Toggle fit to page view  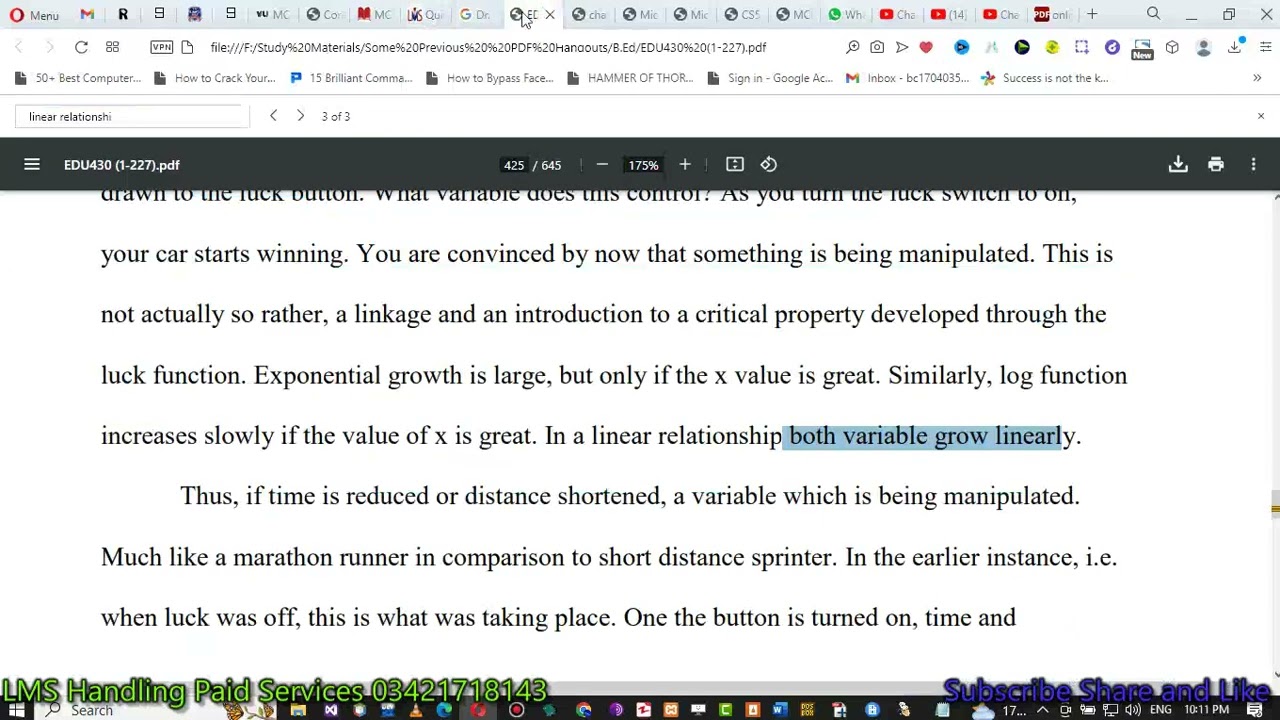point(735,165)
